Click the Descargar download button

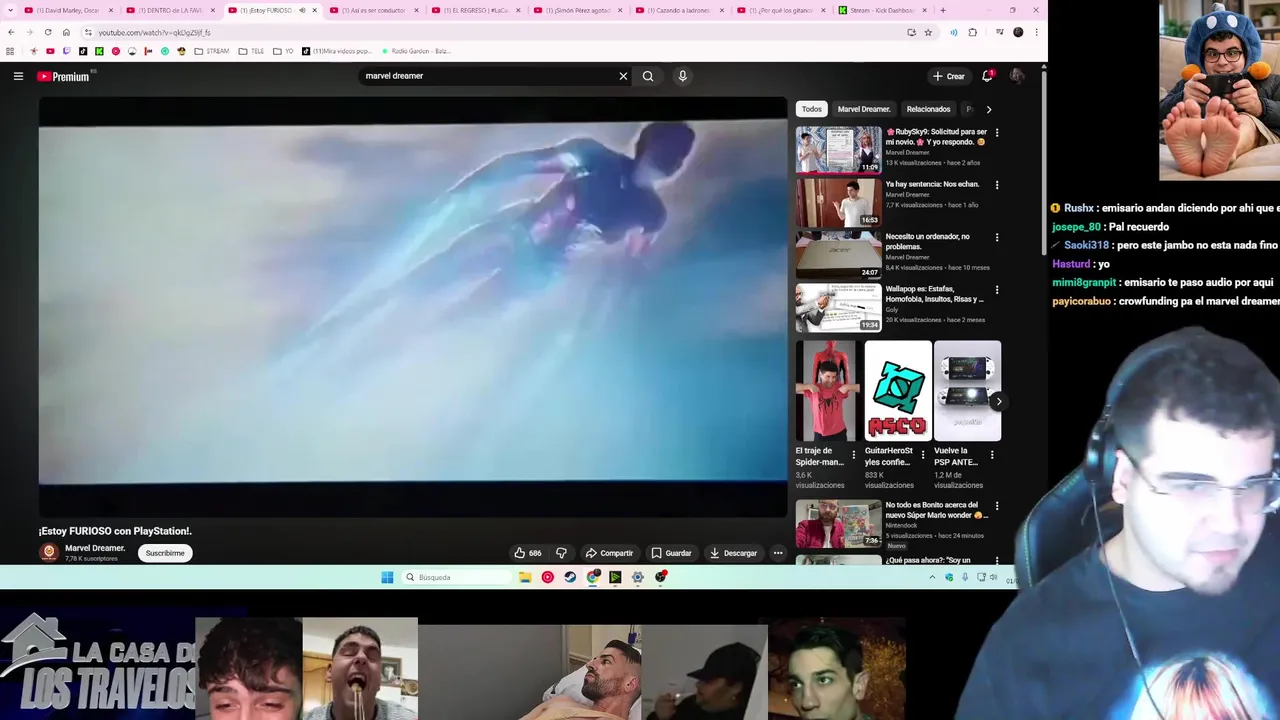(733, 553)
